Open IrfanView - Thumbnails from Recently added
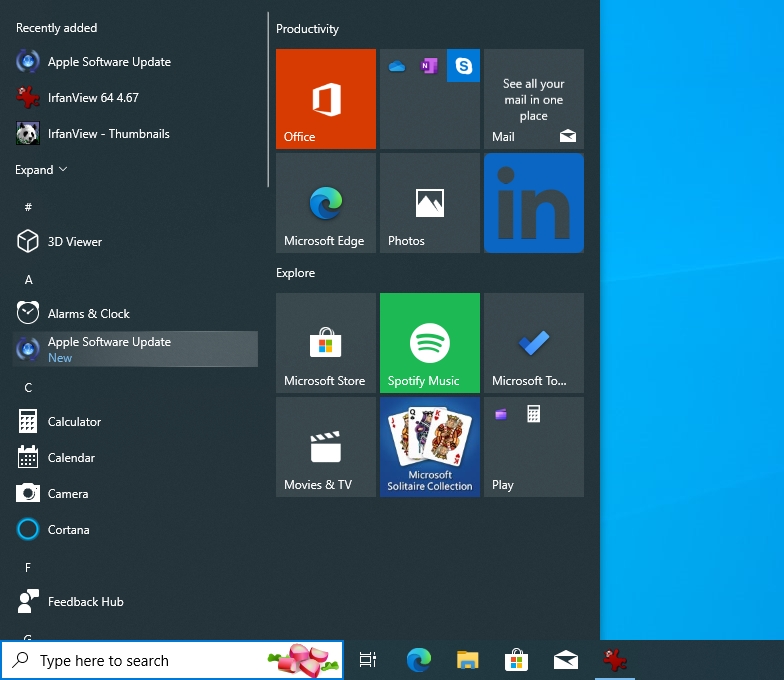Image resolution: width=784 pixels, height=680 pixels. pos(135,134)
